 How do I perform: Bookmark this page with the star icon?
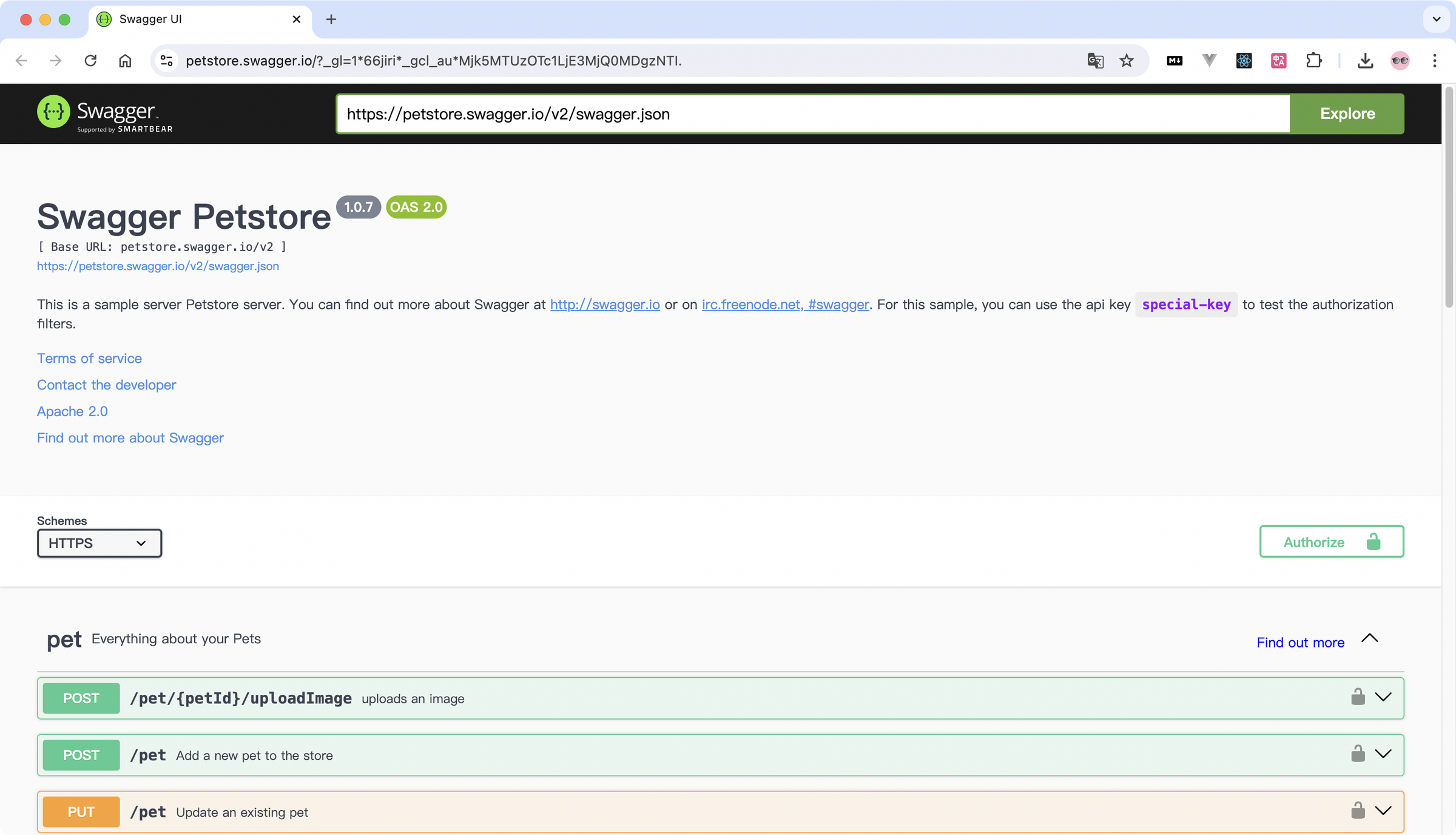click(1127, 61)
